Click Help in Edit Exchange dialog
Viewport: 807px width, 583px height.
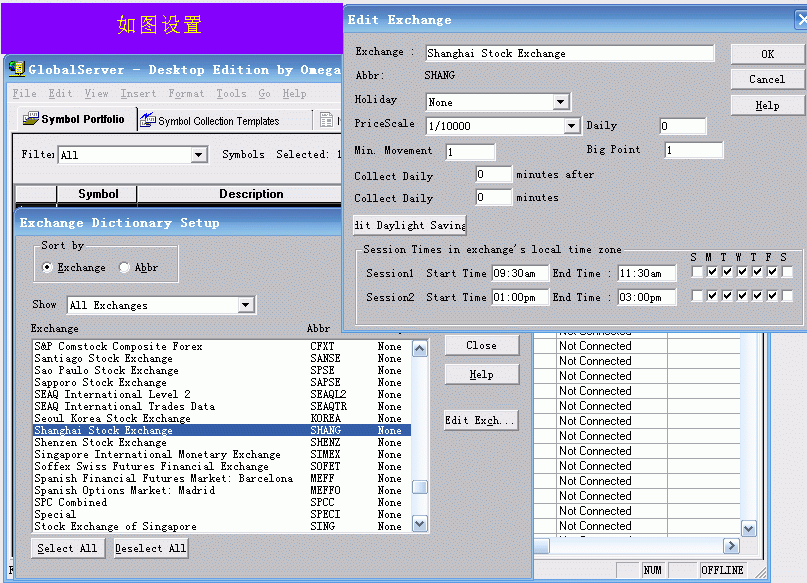767,105
